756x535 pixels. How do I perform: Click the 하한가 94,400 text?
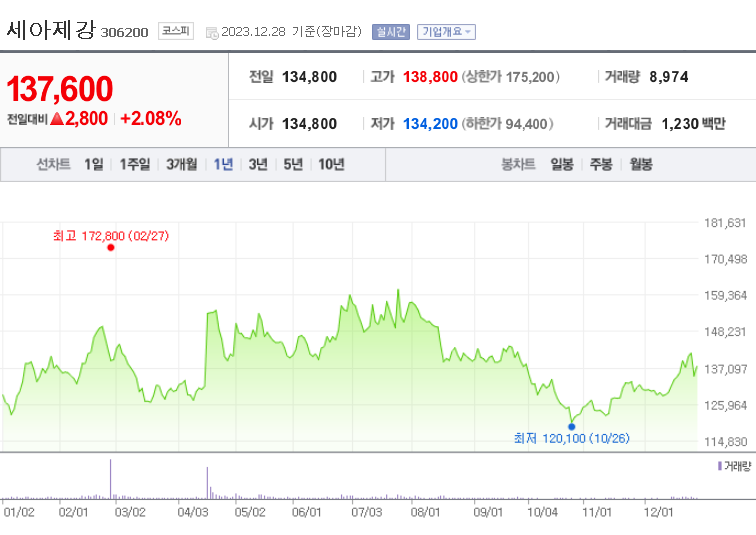[507, 124]
